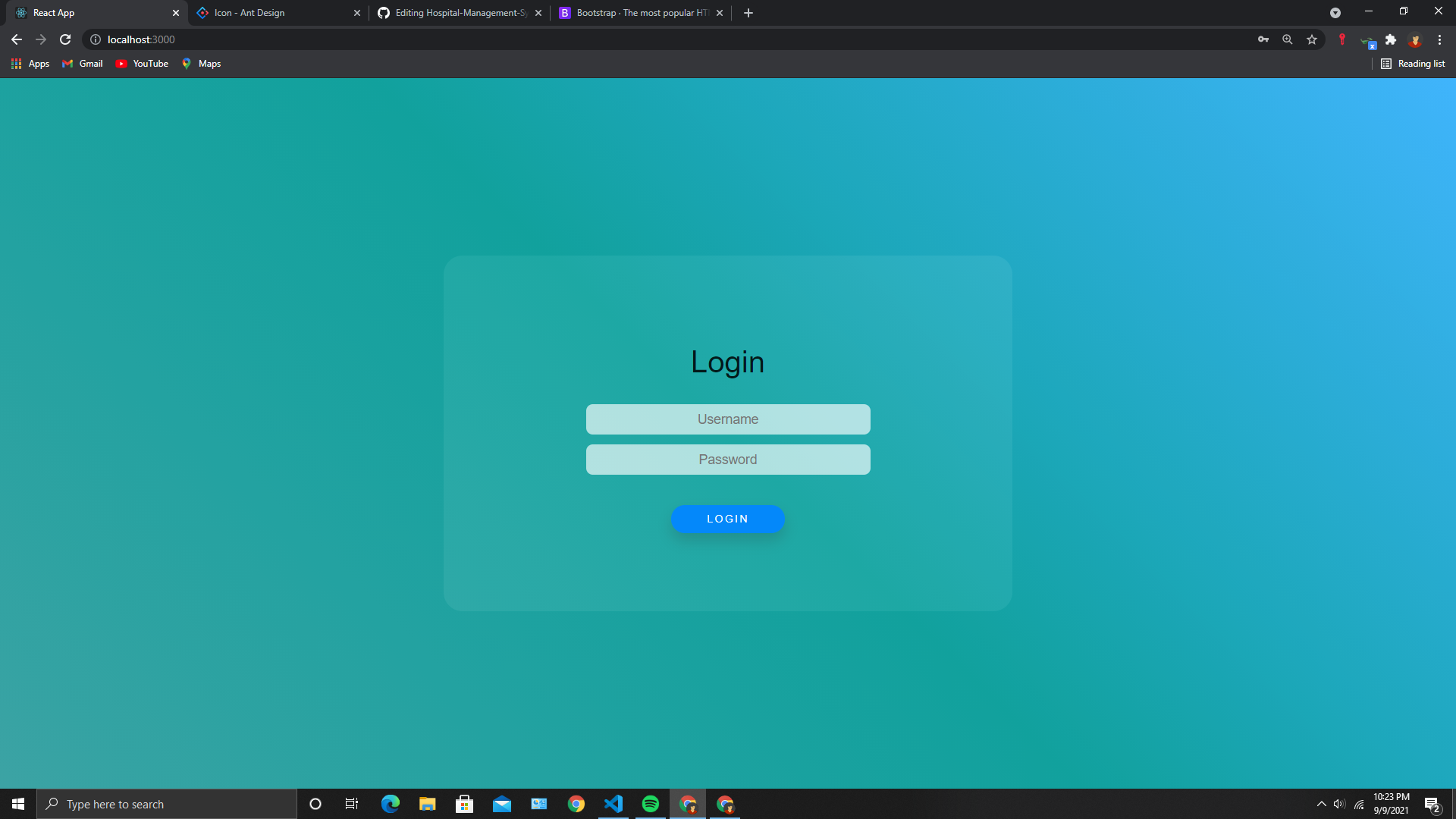Click inside the Username field

727,419
